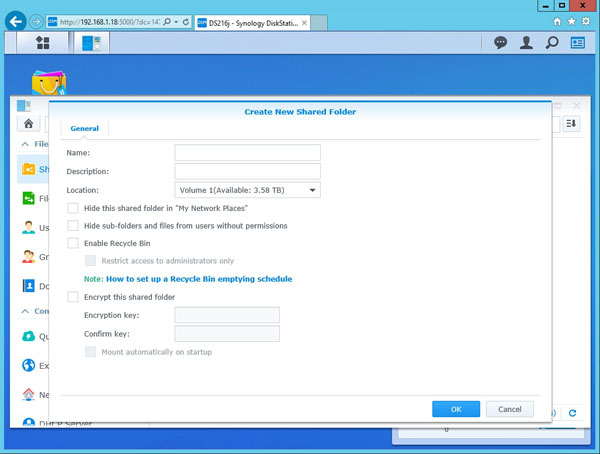The width and height of the screenshot is (600, 454).
Task: Refresh the page using address bar reload icon
Action: tap(186, 22)
